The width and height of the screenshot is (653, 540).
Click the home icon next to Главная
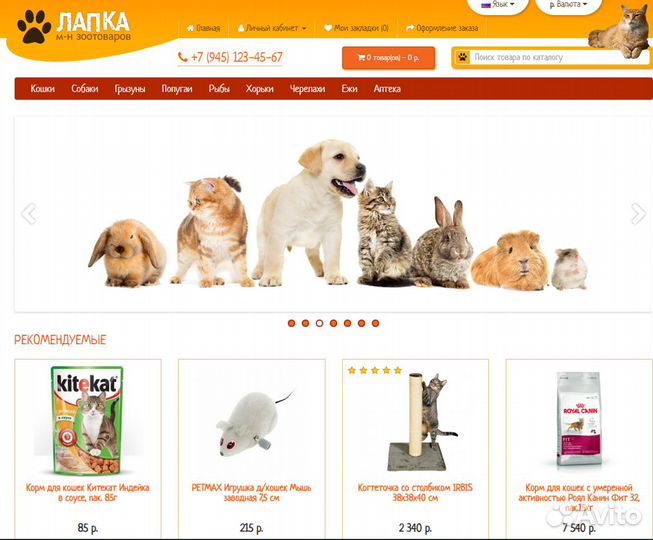[x=190, y=28]
